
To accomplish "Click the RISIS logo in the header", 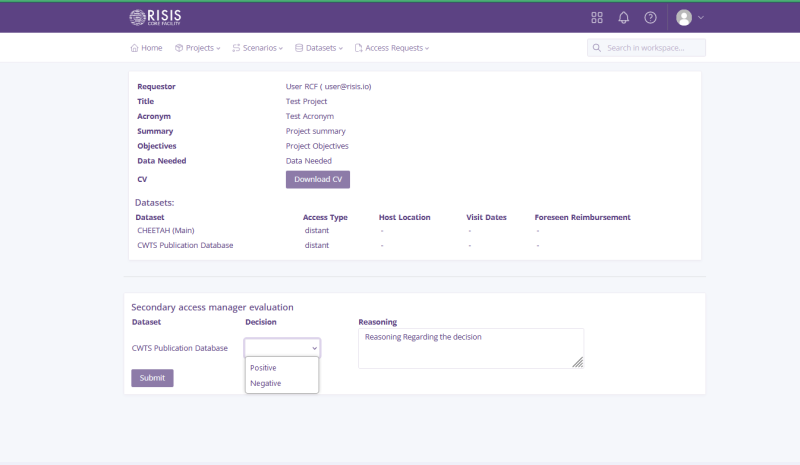I will coord(157,17).
